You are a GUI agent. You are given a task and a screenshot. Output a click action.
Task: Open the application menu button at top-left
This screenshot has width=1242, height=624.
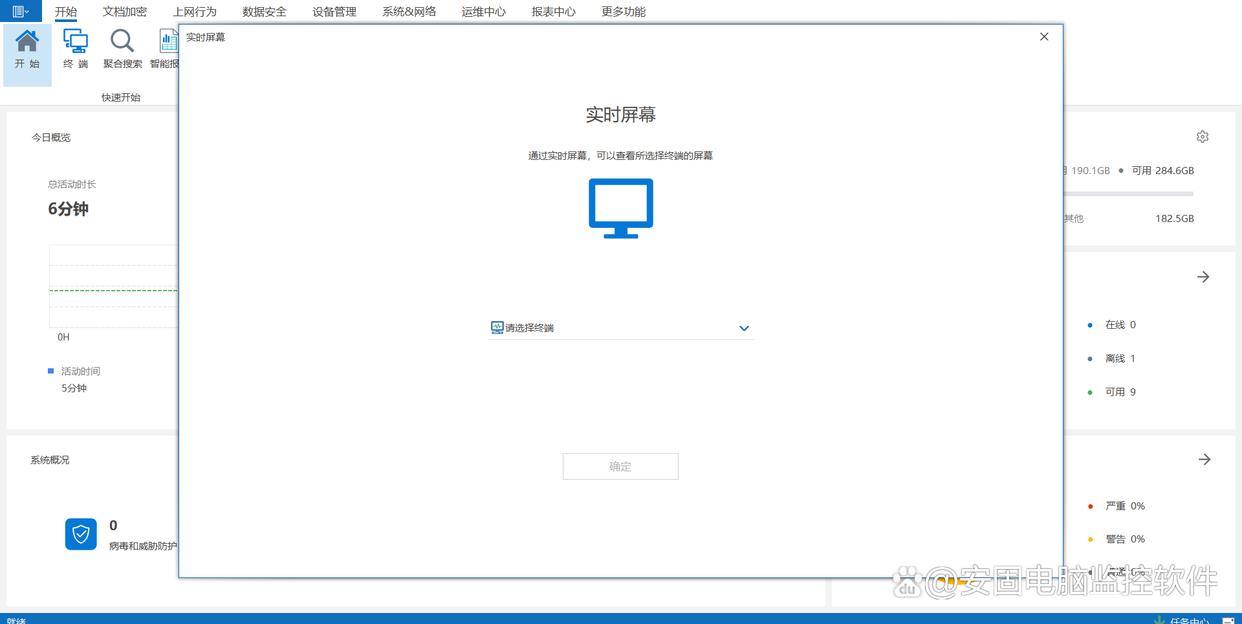click(20, 11)
